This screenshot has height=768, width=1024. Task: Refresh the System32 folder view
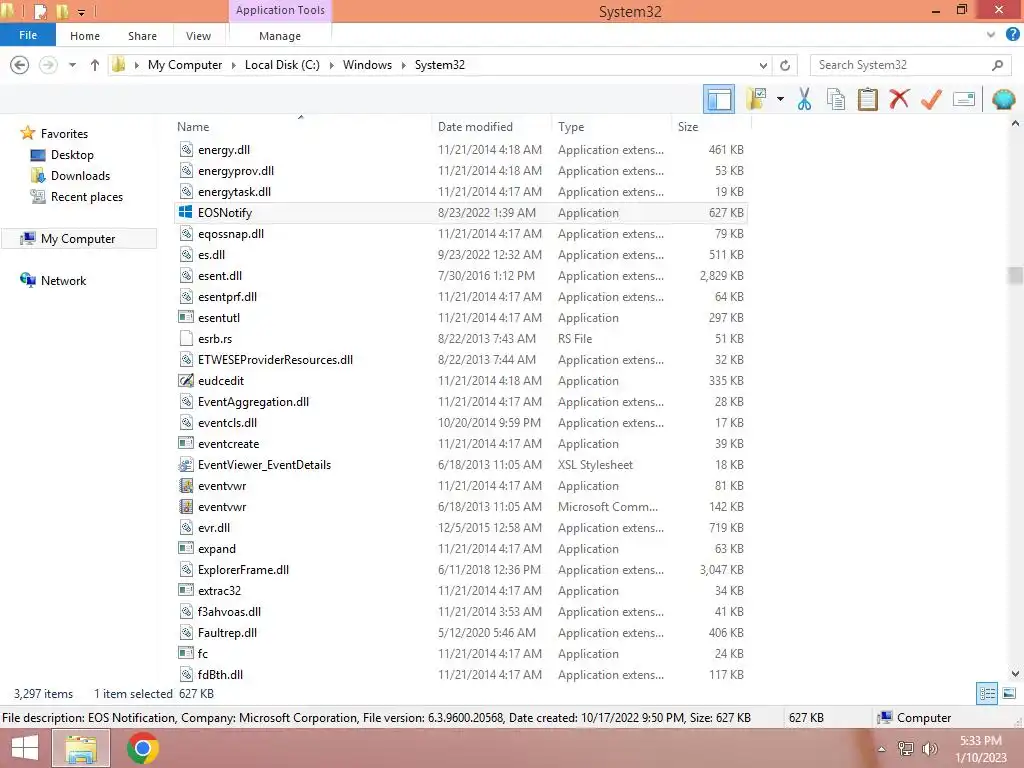(785, 65)
